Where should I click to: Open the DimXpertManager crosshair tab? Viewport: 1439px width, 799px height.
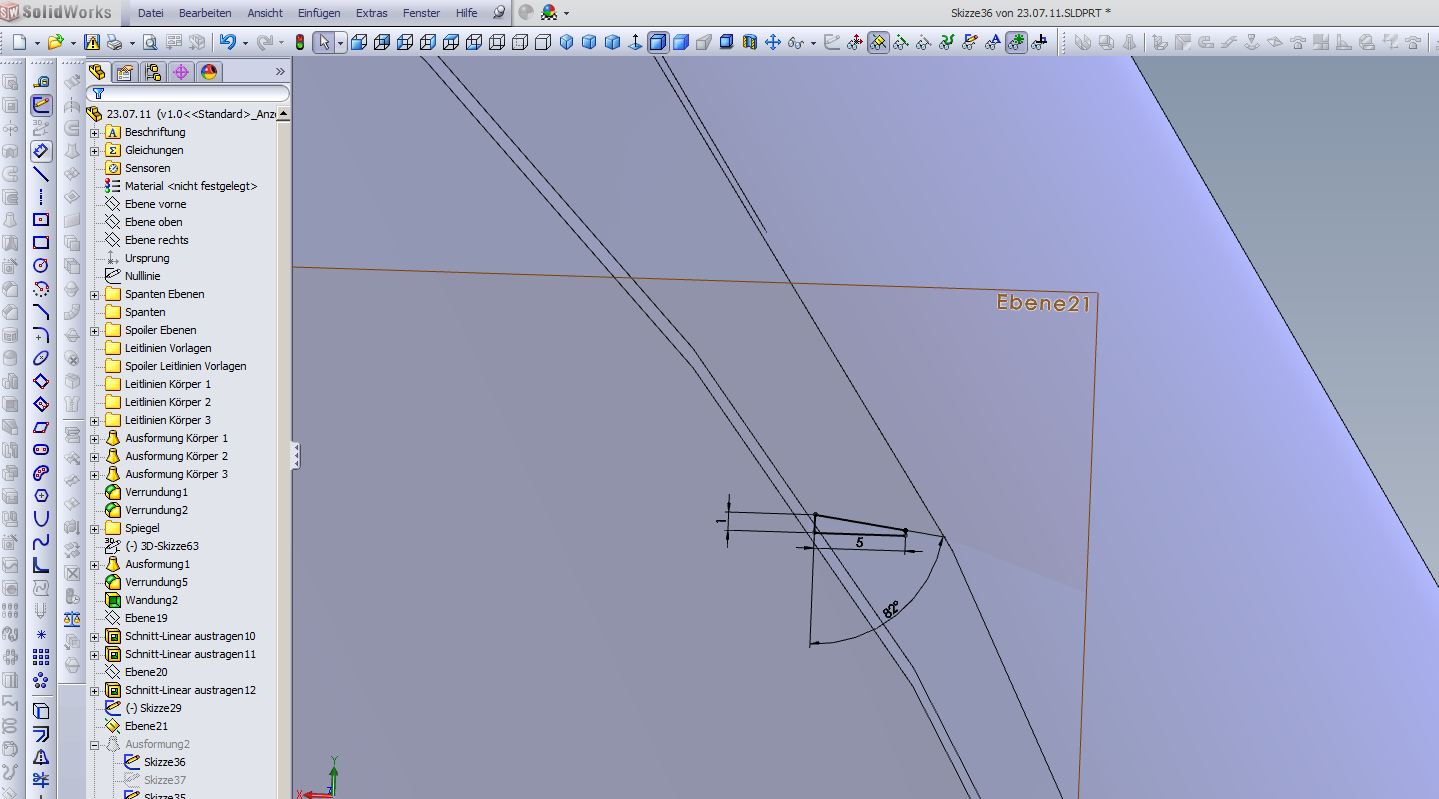coord(181,72)
